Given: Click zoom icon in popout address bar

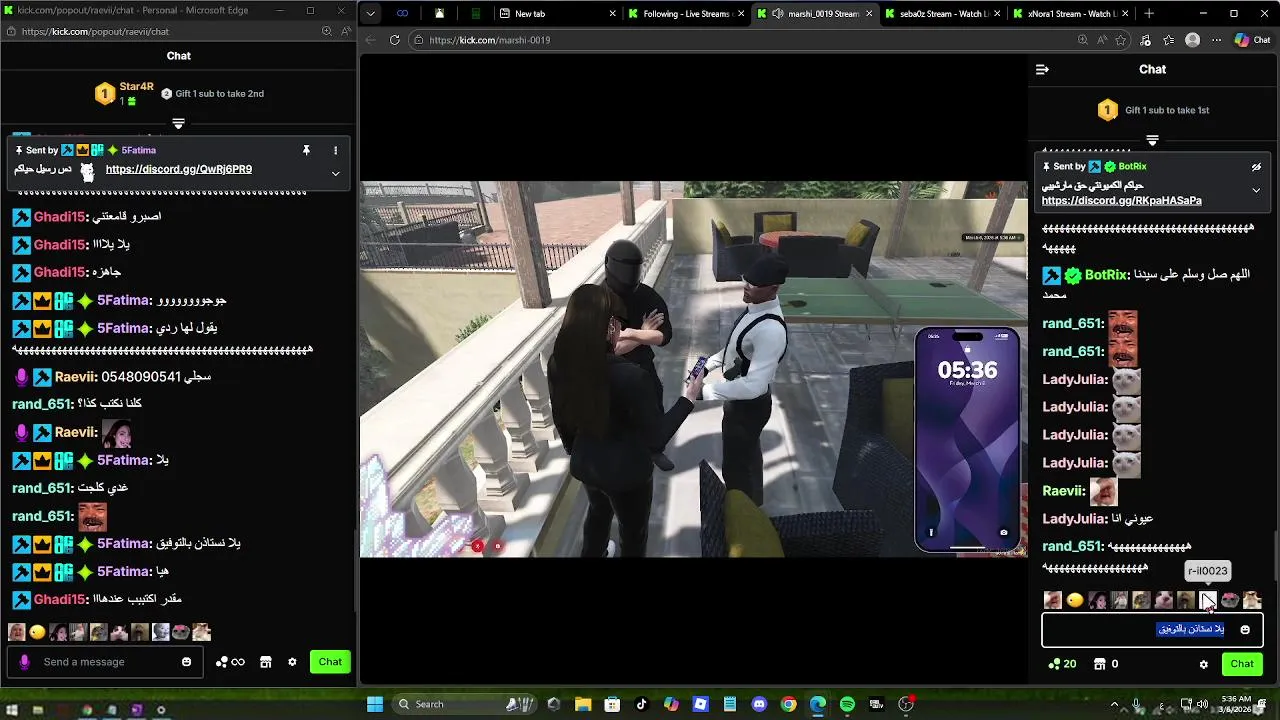Looking at the screenshot, I should click(326, 31).
